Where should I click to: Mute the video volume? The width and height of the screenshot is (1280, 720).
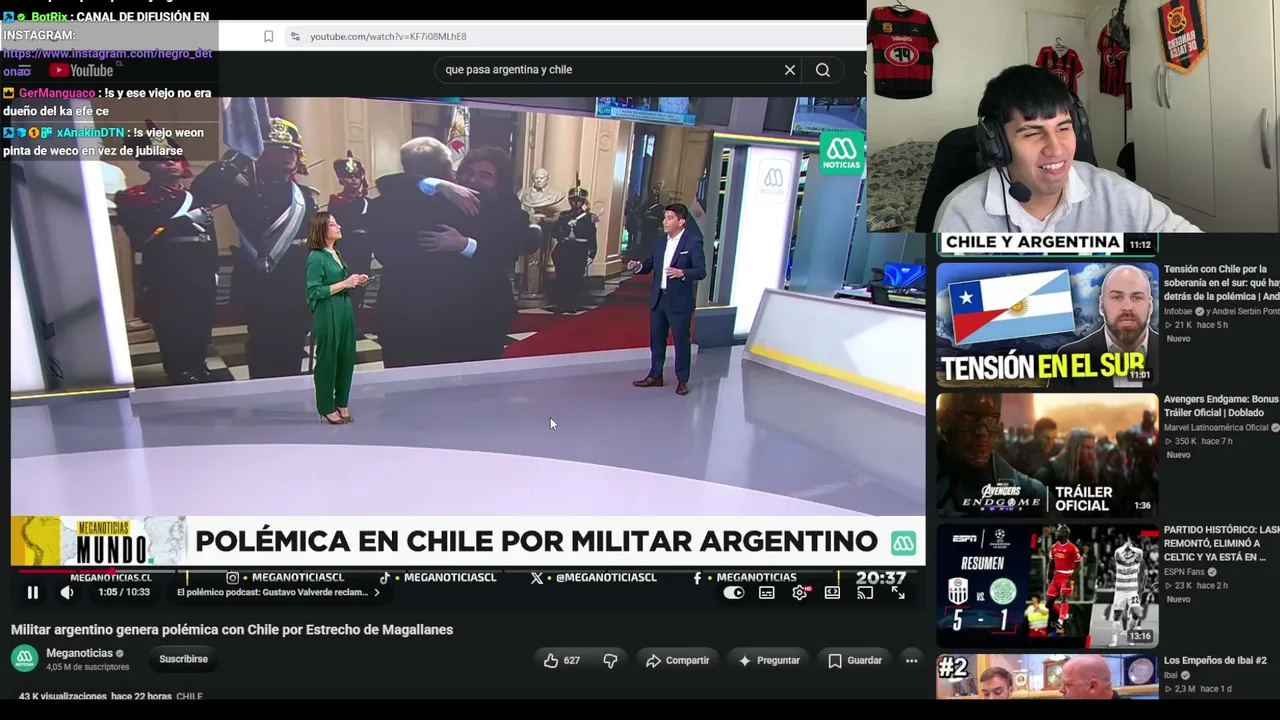coord(67,593)
